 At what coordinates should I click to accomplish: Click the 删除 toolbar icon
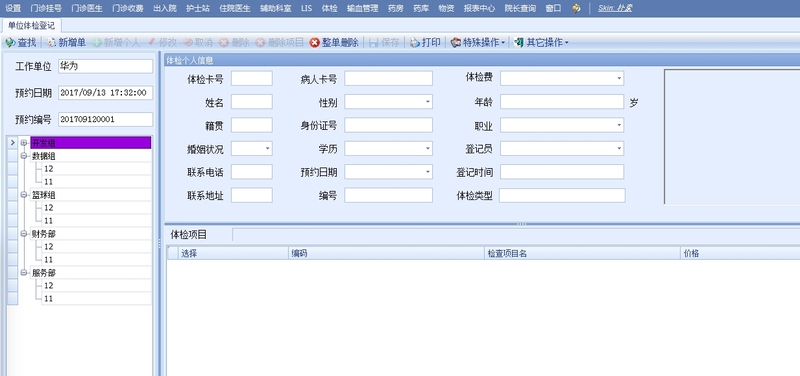[x=223, y=43]
